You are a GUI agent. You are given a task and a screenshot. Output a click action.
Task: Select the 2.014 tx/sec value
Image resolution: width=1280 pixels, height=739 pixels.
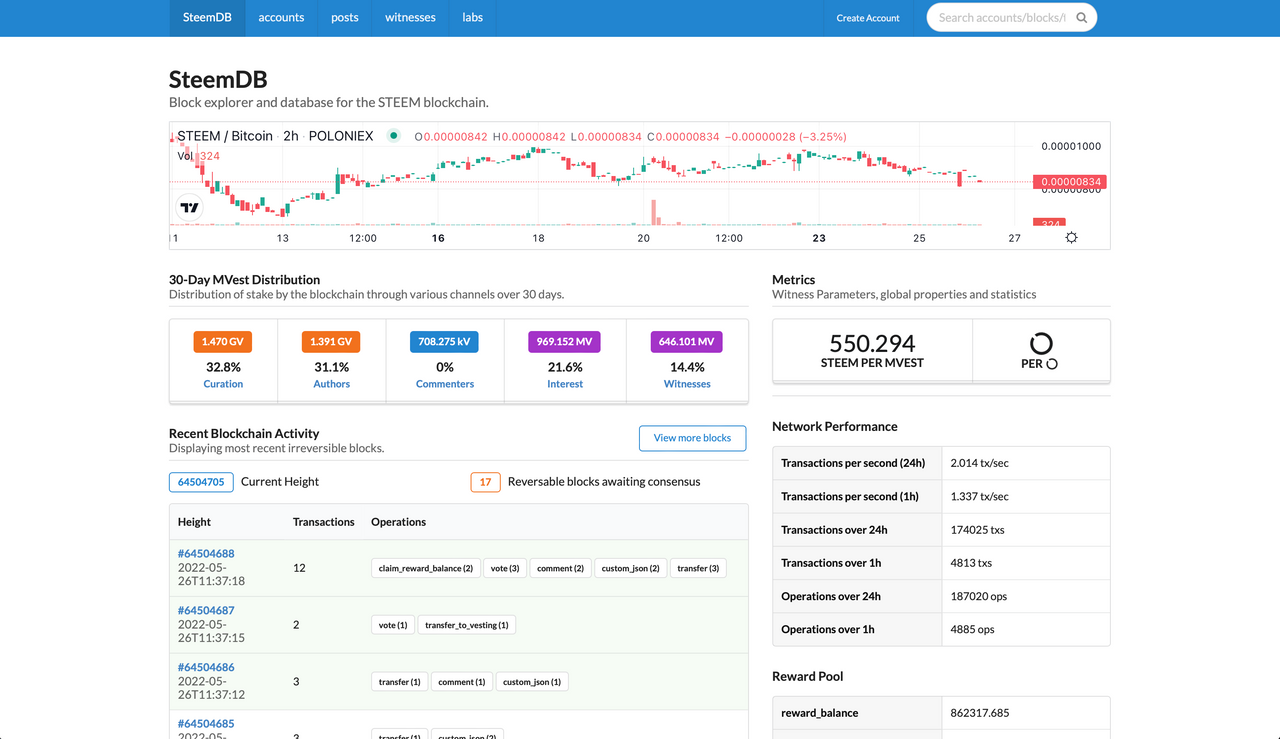tap(979, 463)
